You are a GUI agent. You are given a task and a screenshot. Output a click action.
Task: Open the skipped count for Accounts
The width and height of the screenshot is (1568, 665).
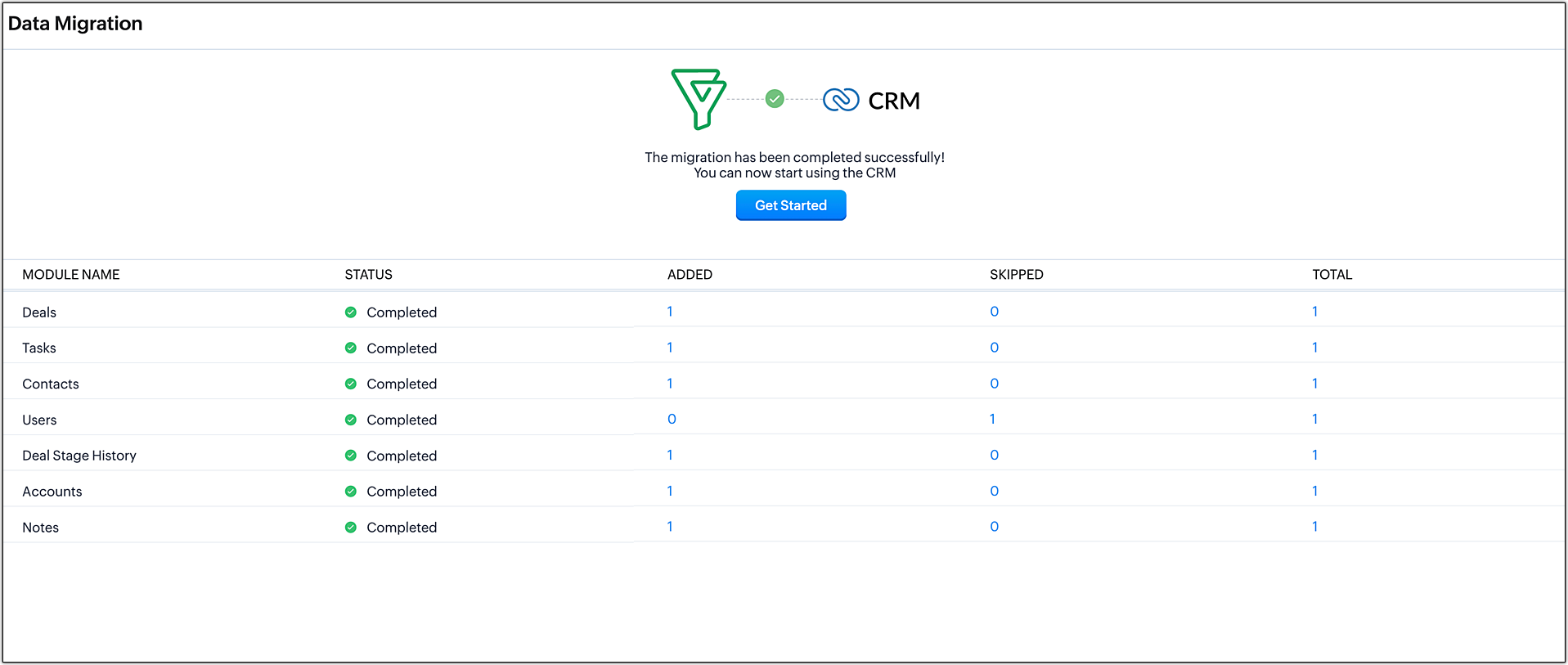pos(995,491)
